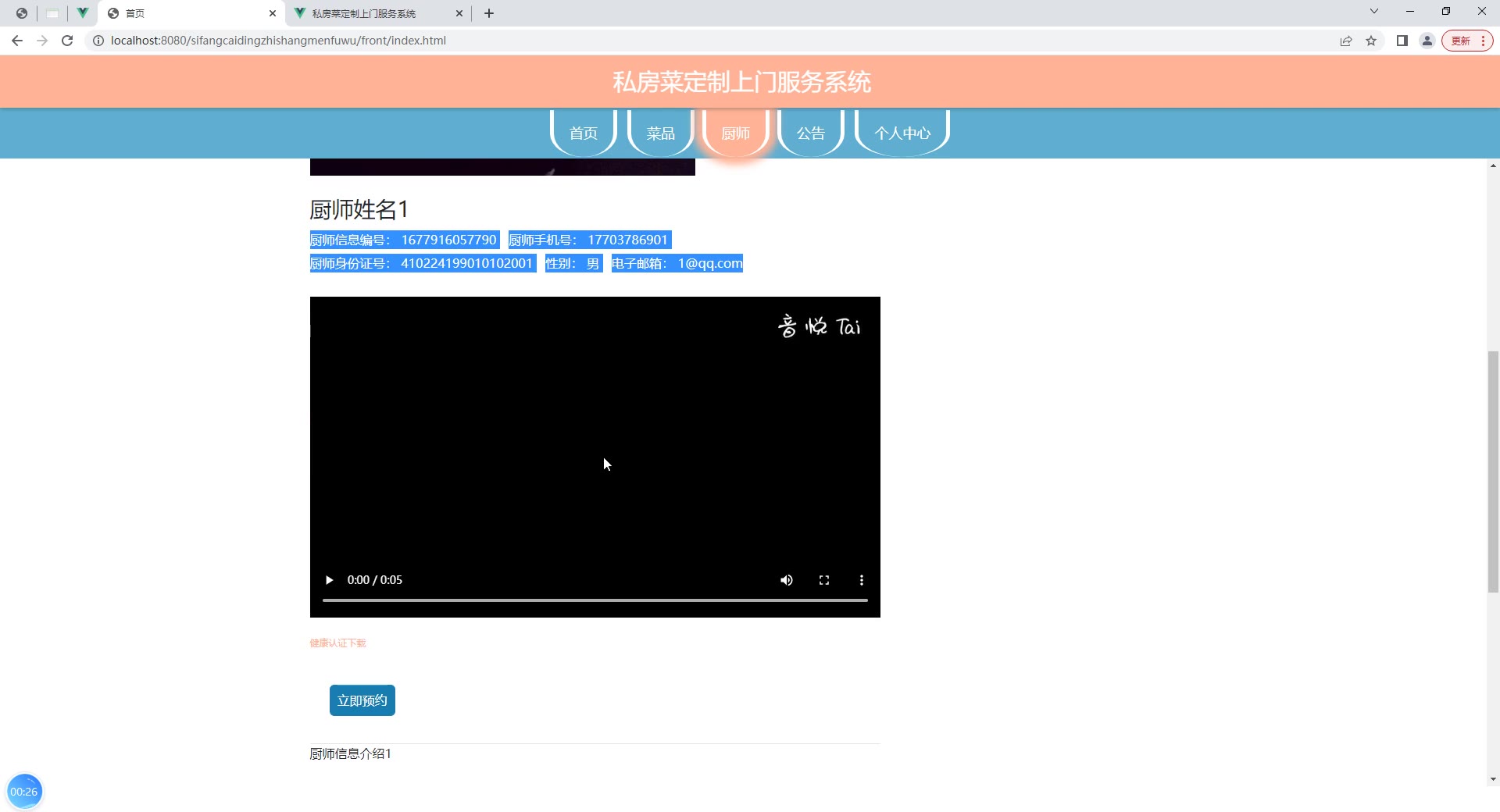Minimize the browser window

(x=1410, y=12)
